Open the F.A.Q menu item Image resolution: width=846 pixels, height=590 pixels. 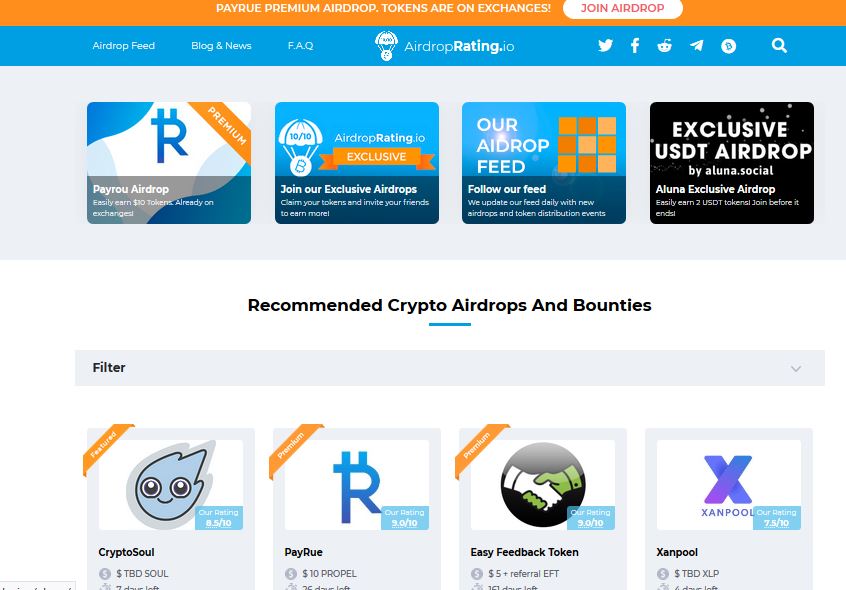(x=301, y=46)
